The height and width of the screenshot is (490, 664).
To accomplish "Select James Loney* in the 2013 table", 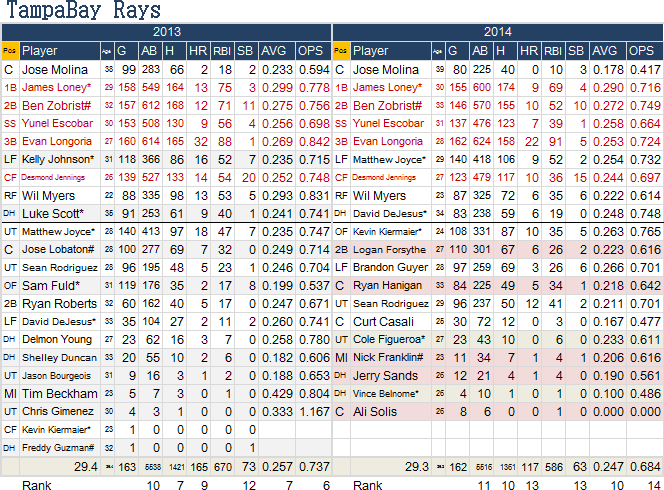I will click(x=57, y=87).
